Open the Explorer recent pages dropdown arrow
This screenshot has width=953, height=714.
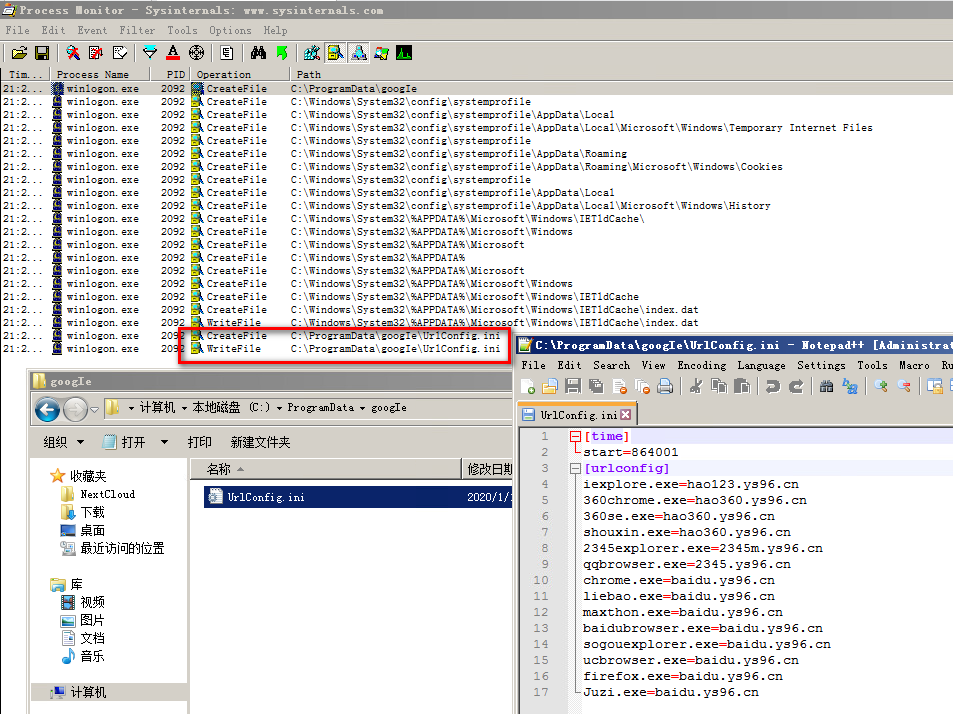(x=94, y=410)
